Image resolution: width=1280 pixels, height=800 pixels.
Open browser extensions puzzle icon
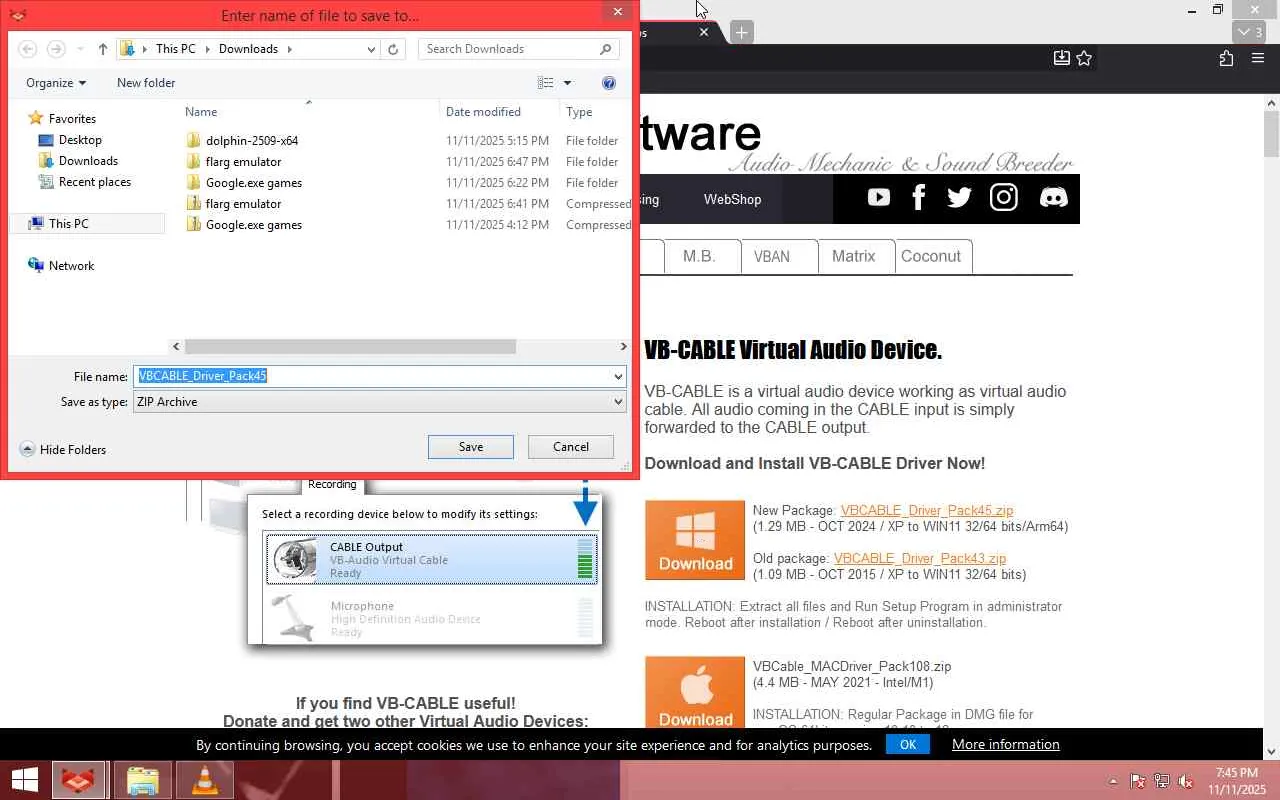tap(1226, 59)
